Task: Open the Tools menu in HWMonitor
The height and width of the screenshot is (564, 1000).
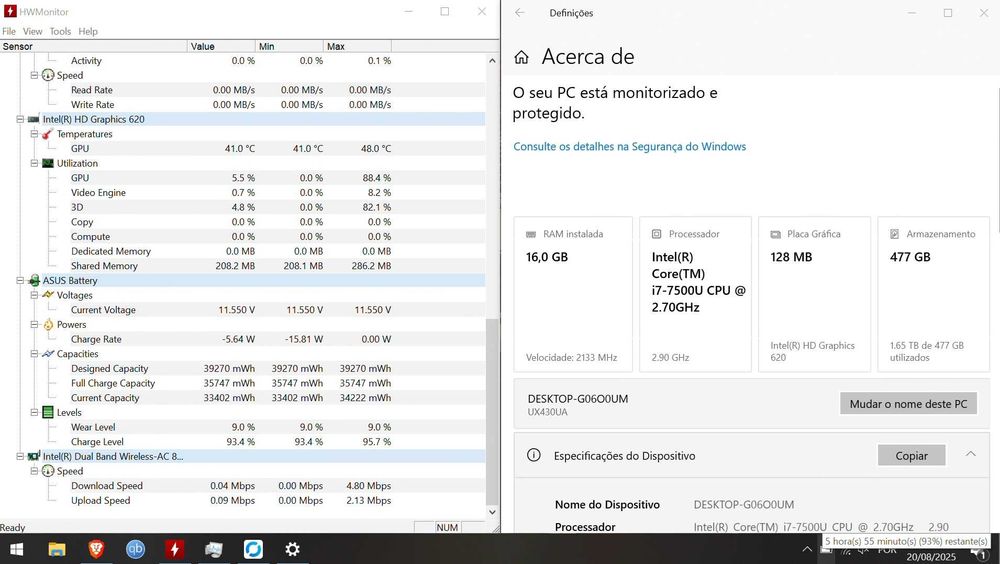Action: click(61, 31)
